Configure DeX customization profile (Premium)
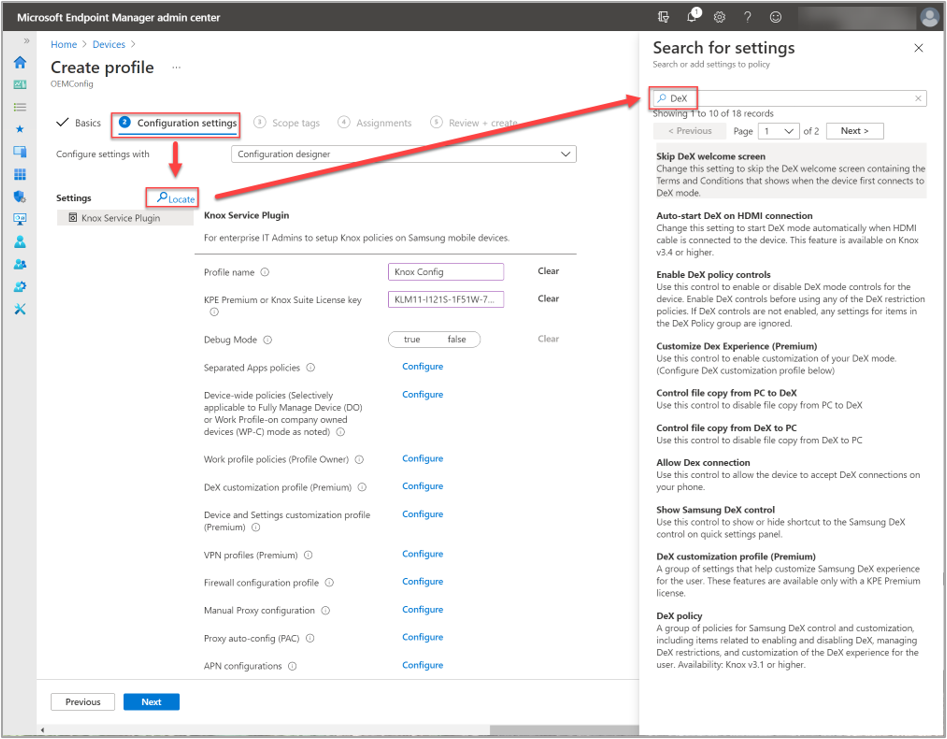 (x=423, y=486)
